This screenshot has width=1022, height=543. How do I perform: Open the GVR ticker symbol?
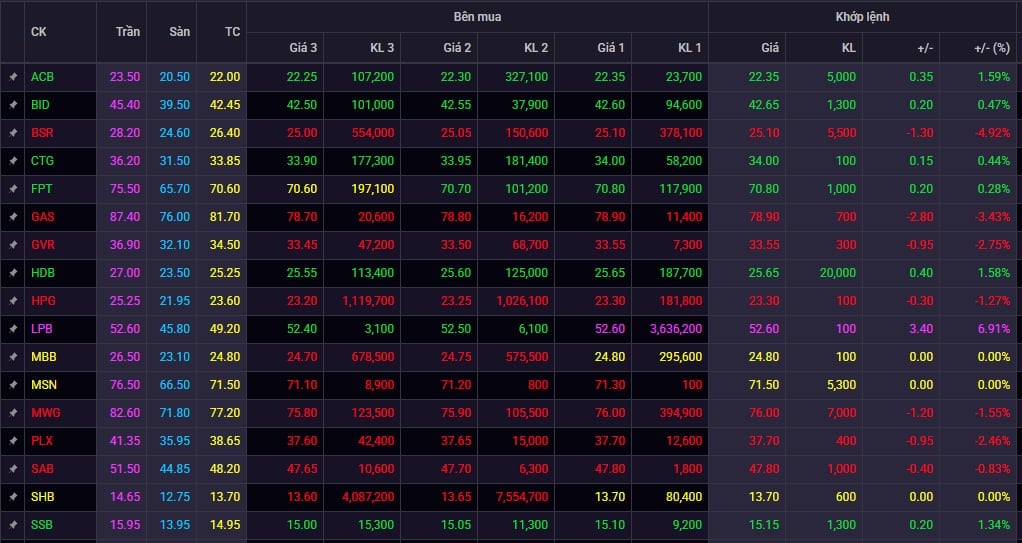(42, 245)
